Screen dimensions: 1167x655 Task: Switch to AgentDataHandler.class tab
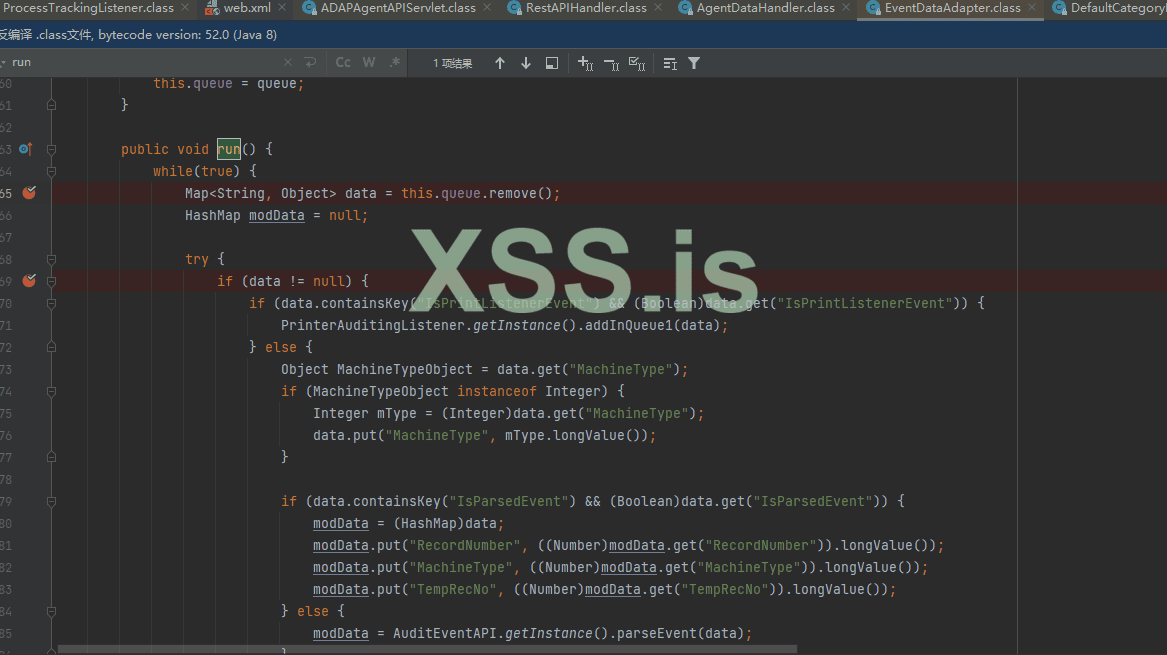click(x=765, y=8)
